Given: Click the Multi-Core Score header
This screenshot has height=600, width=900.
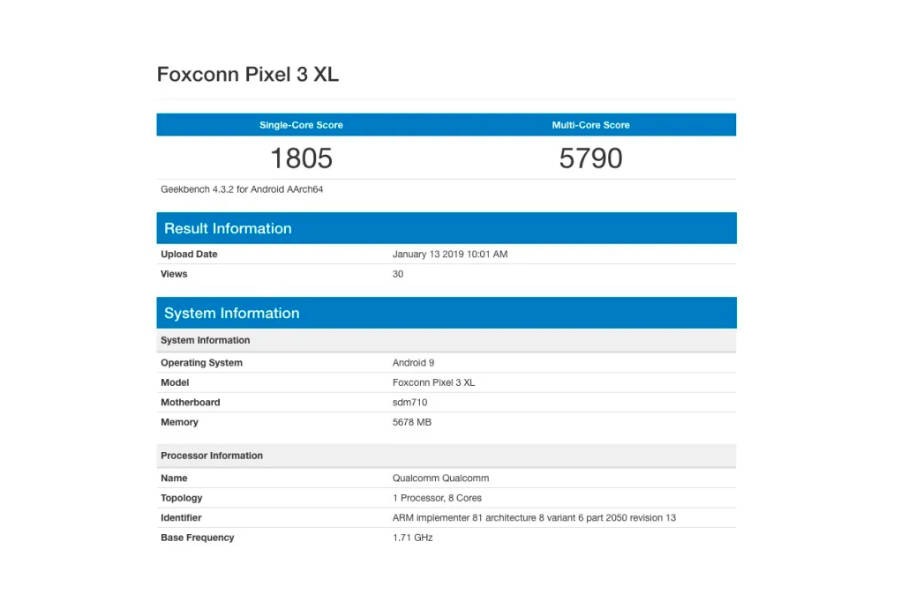Looking at the screenshot, I should point(590,125).
